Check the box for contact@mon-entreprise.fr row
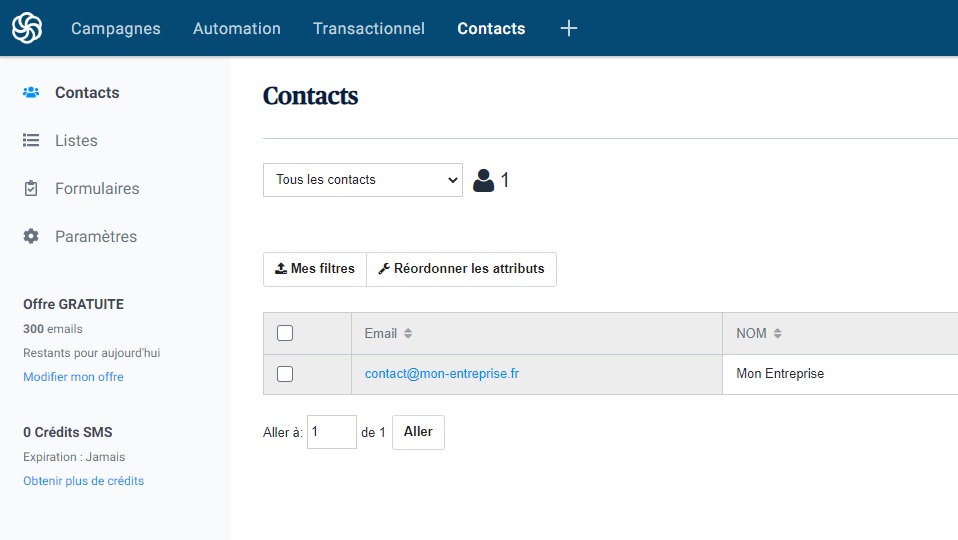 [x=285, y=374]
